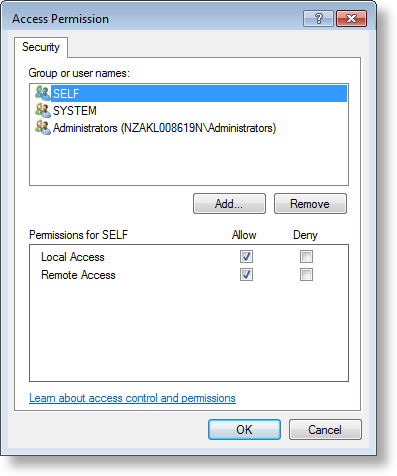This screenshot has height=476, width=397.
Task: Click the Add... button
Action: [x=229, y=204]
